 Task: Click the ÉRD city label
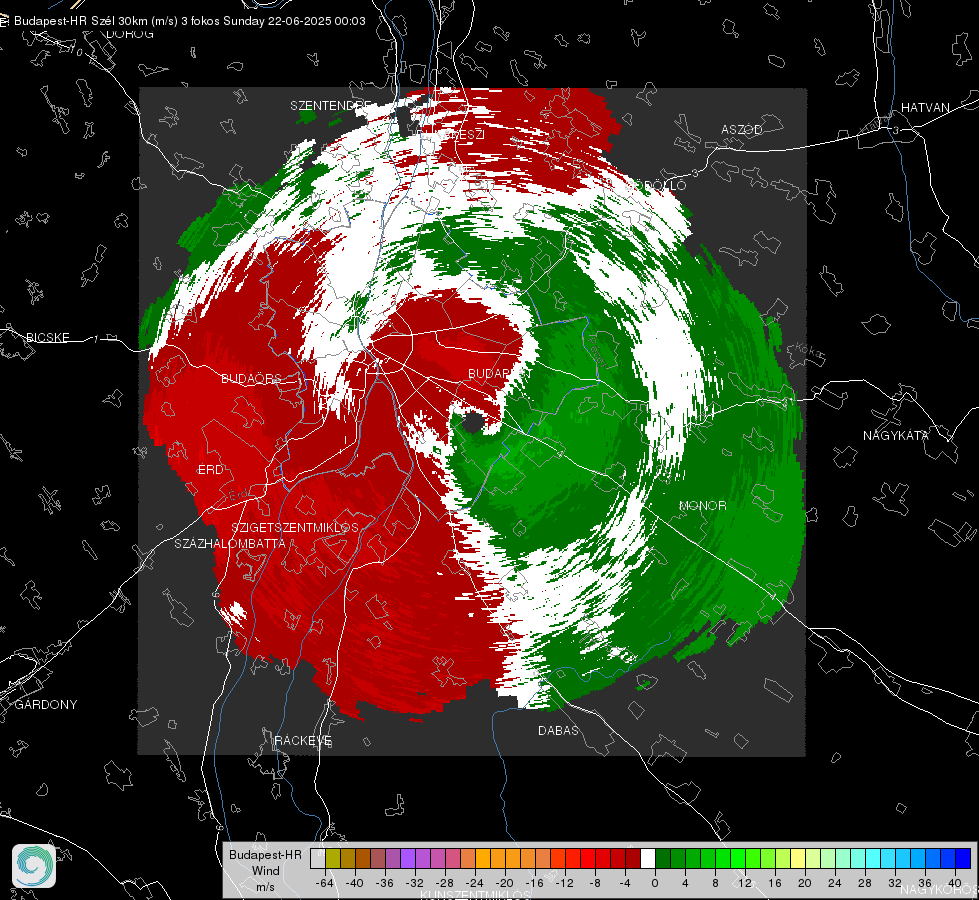[210, 470]
